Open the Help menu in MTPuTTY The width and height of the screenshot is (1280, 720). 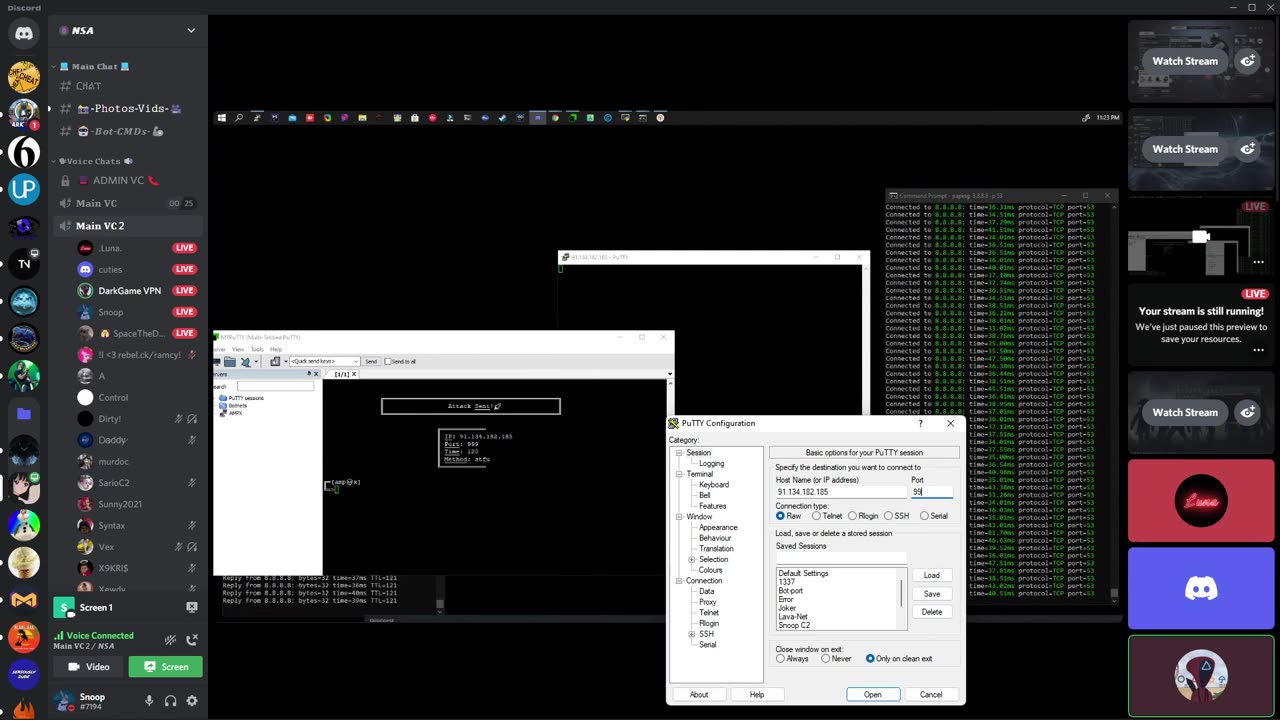tap(276, 349)
